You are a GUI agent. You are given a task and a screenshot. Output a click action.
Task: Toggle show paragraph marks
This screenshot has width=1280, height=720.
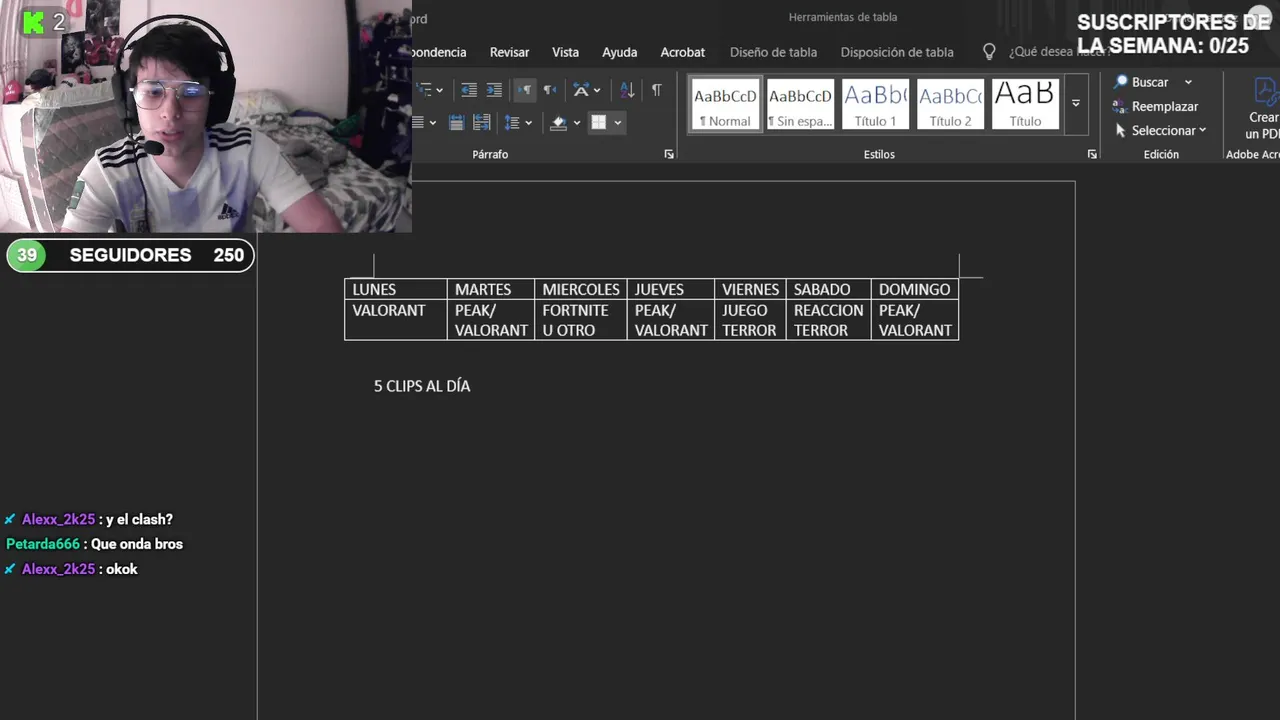click(656, 90)
